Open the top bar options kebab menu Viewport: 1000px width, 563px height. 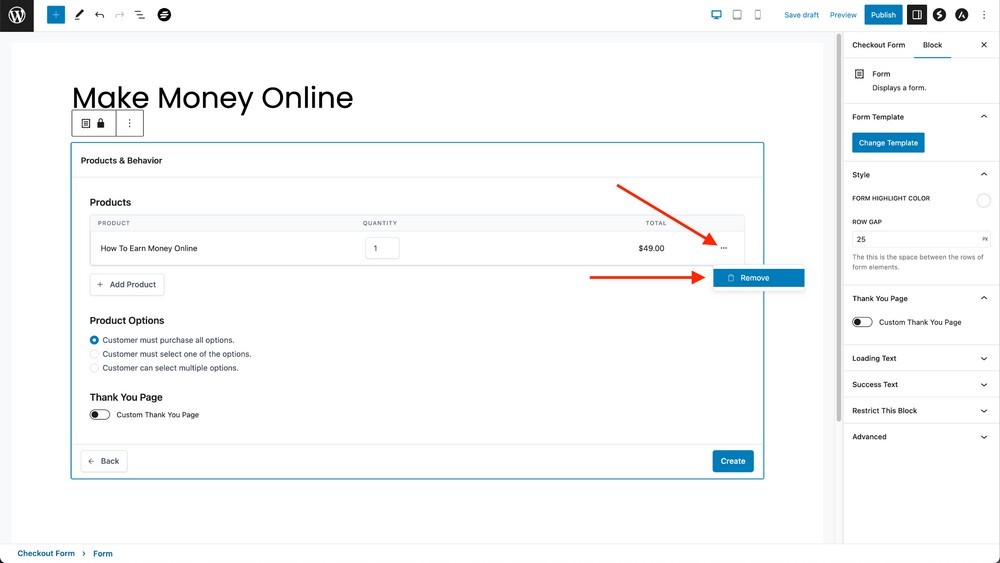(x=984, y=15)
